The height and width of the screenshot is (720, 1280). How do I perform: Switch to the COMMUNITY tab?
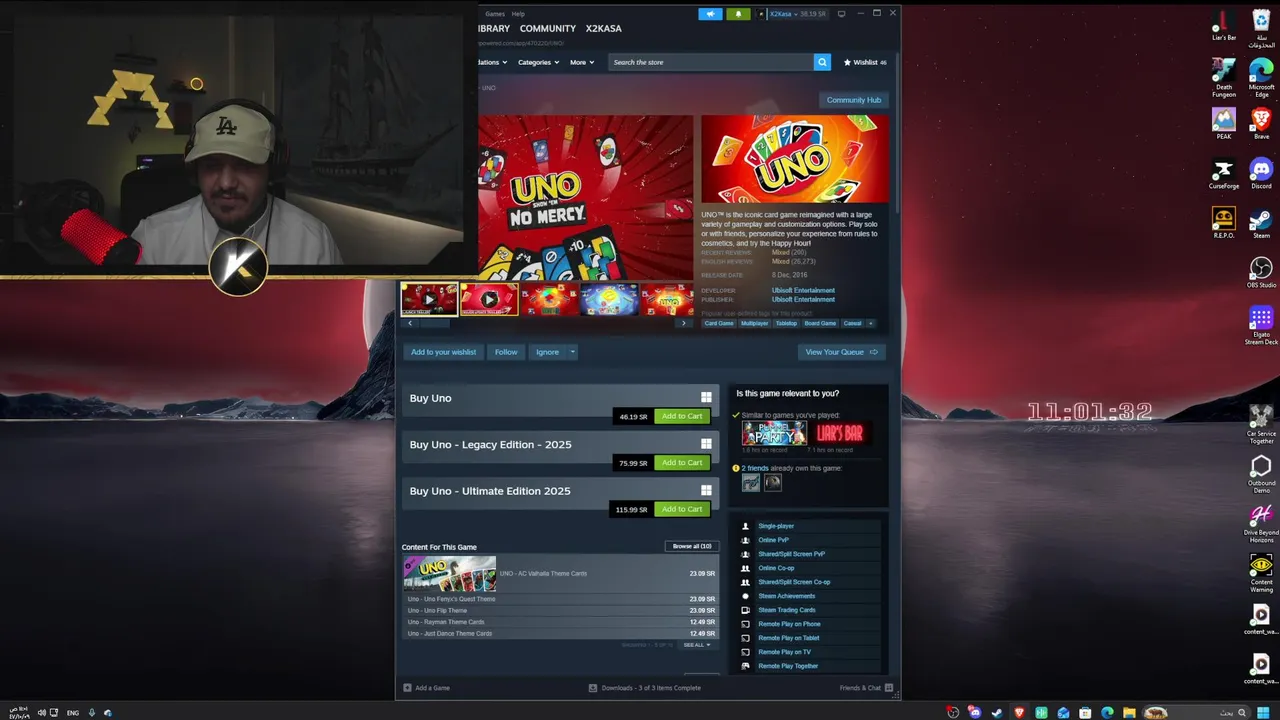coord(547,29)
